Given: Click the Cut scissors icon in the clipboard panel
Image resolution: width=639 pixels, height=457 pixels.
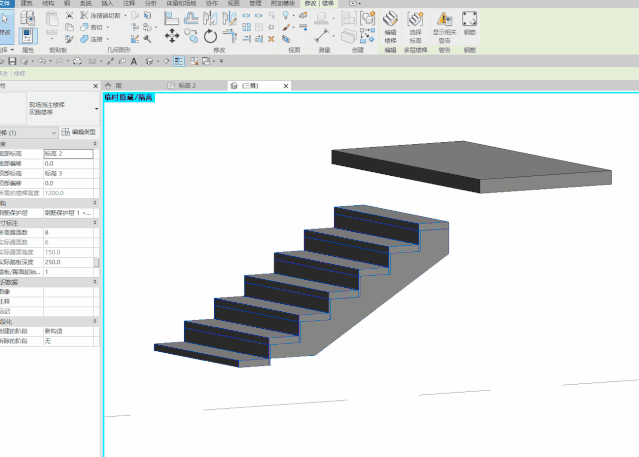Looking at the screenshot, I should tap(70, 15).
